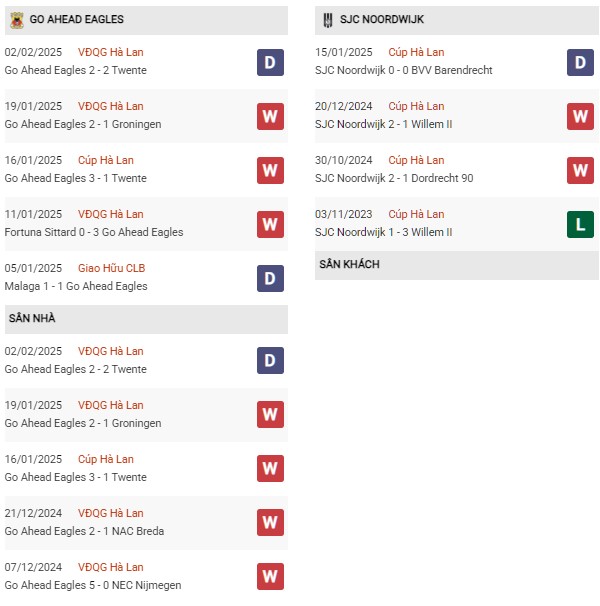Open Cúp Hà Lan link on 15/01/2025 row

pos(416,52)
